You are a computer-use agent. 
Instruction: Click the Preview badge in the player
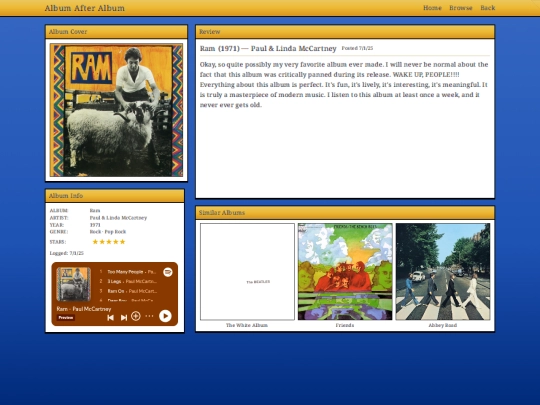point(65,318)
